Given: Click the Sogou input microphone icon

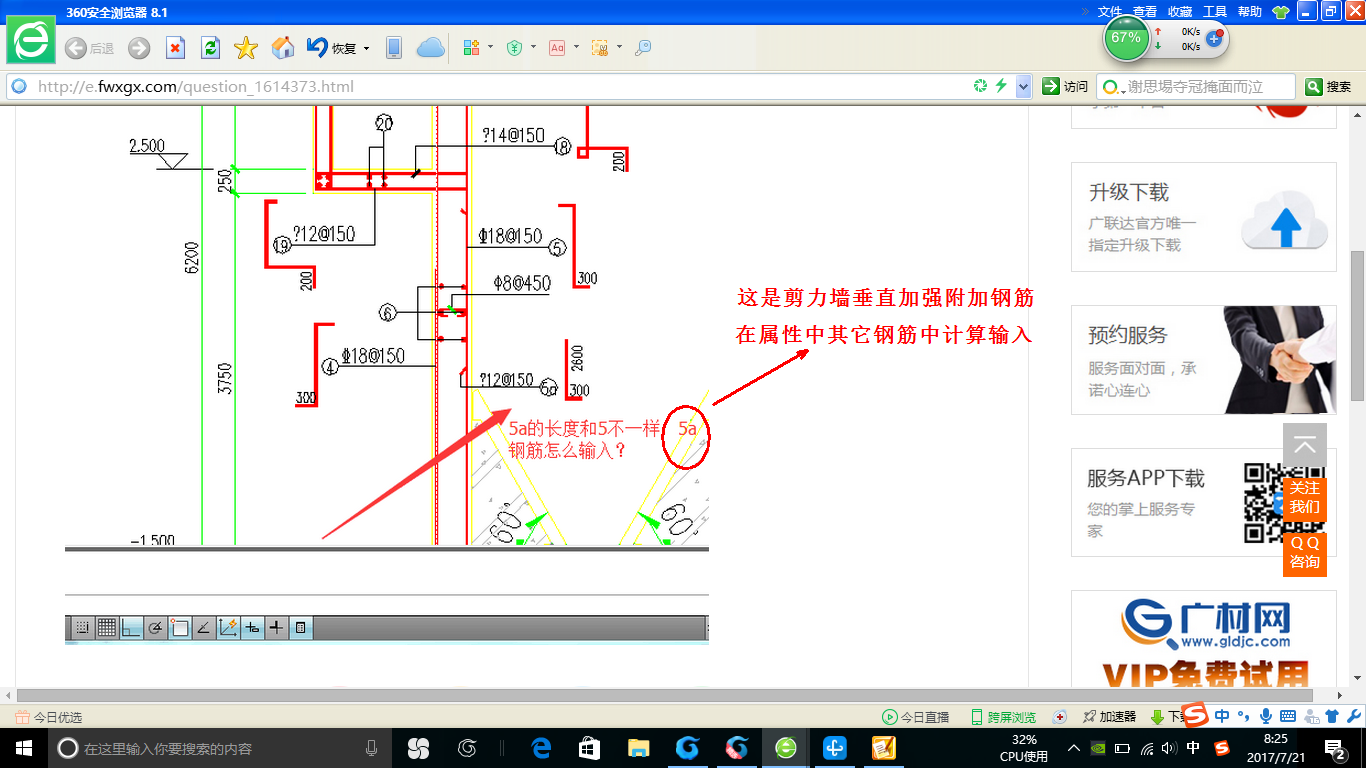Looking at the screenshot, I should (x=1266, y=716).
